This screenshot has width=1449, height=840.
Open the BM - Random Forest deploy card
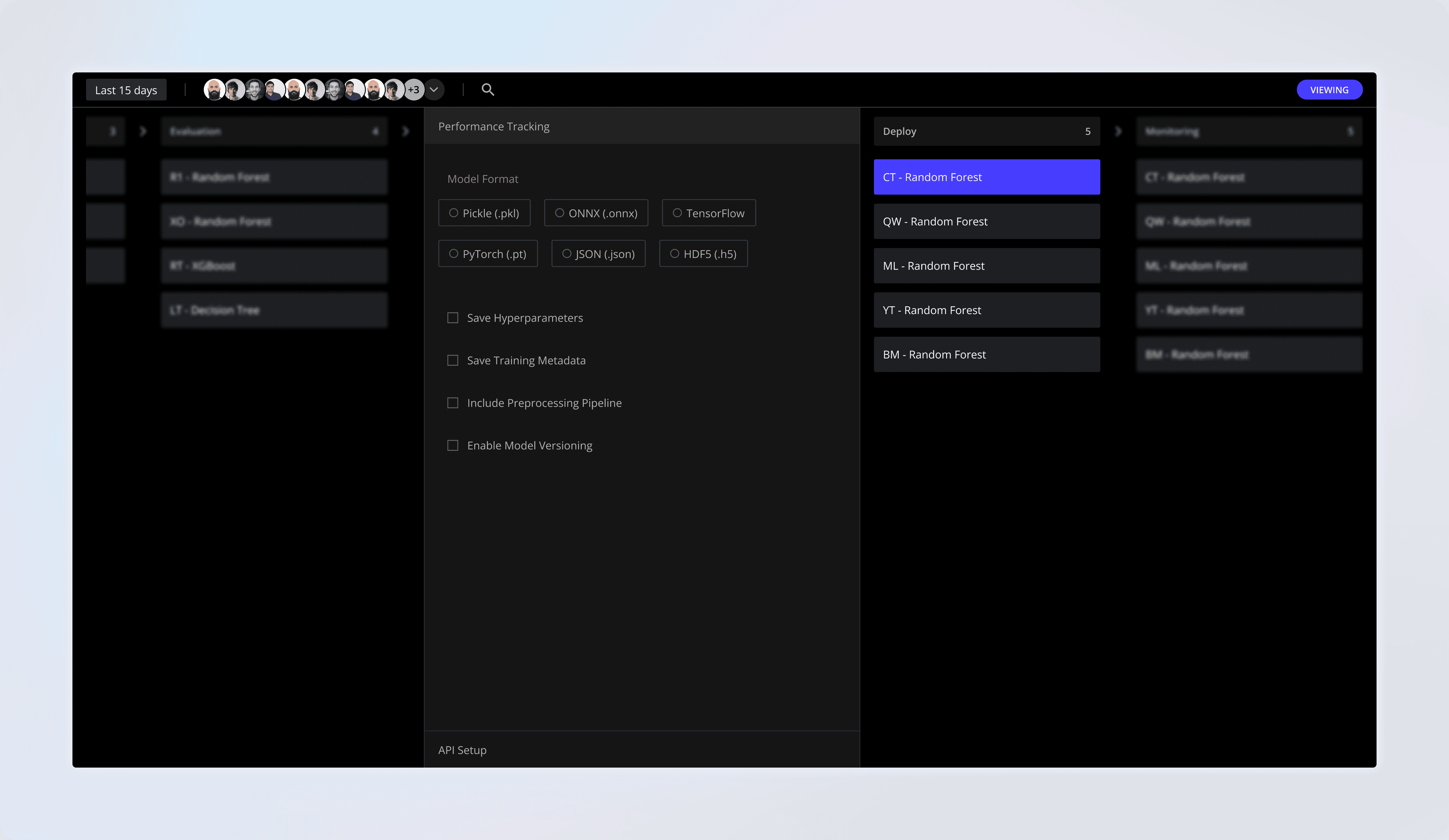coord(986,355)
